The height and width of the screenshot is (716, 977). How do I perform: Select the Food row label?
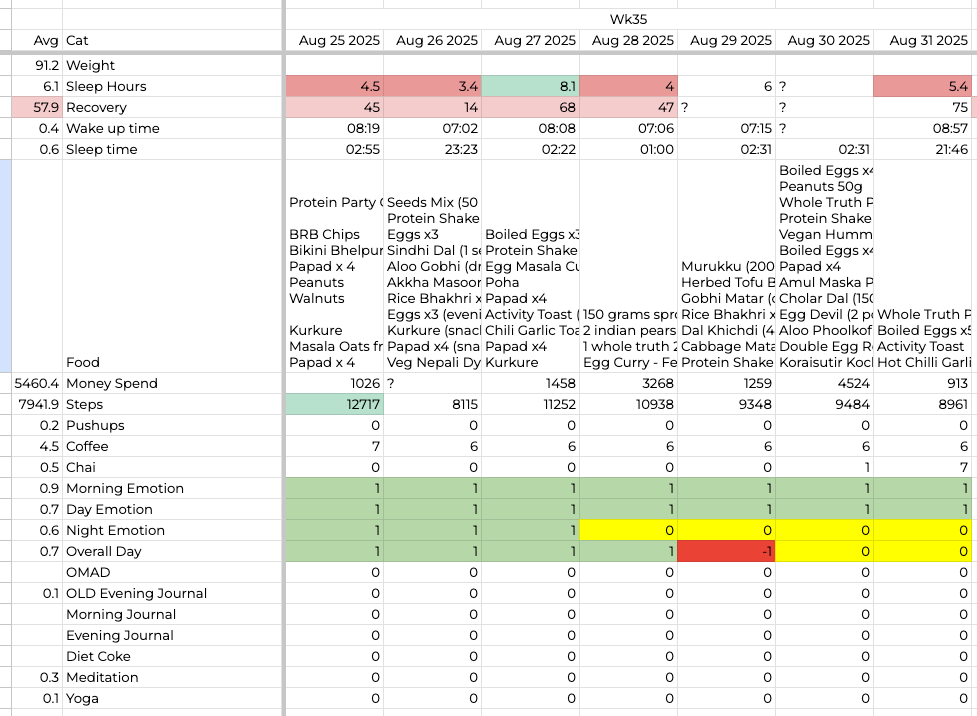point(83,362)
